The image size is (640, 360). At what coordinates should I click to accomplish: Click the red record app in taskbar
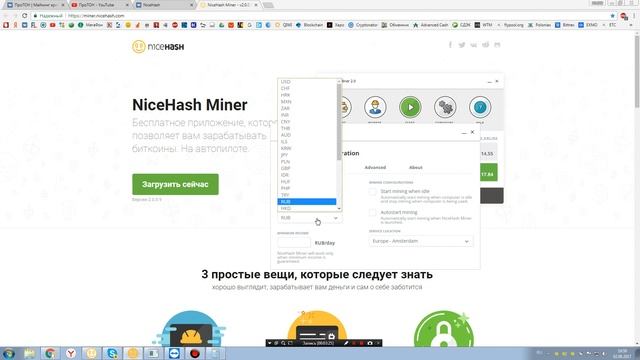pyautogui.click(x=195, y=353)
